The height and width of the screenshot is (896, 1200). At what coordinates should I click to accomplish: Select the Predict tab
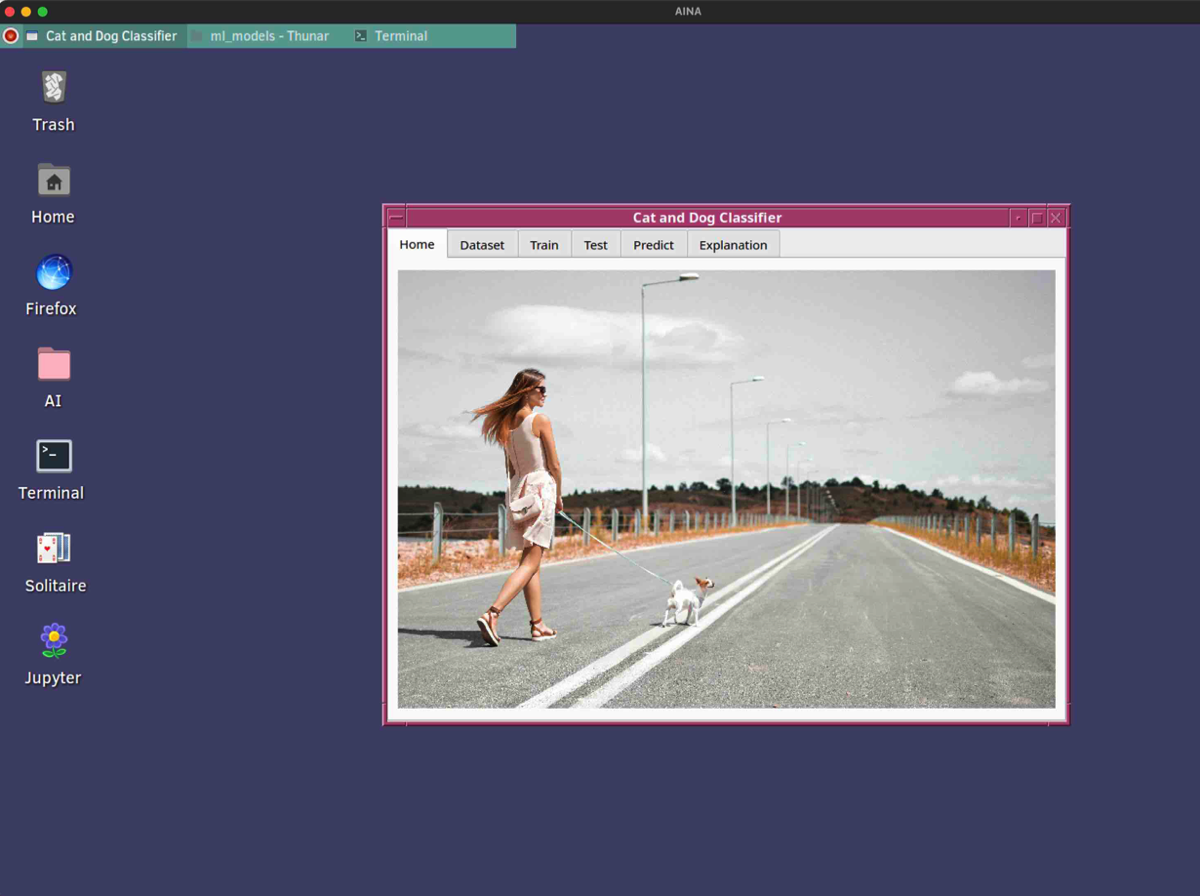coord(653,245)
